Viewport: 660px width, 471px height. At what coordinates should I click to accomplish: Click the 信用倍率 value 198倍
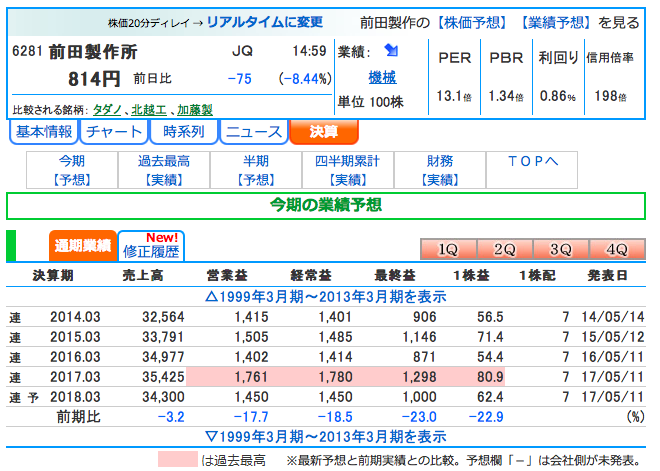[x=610, y=96]
